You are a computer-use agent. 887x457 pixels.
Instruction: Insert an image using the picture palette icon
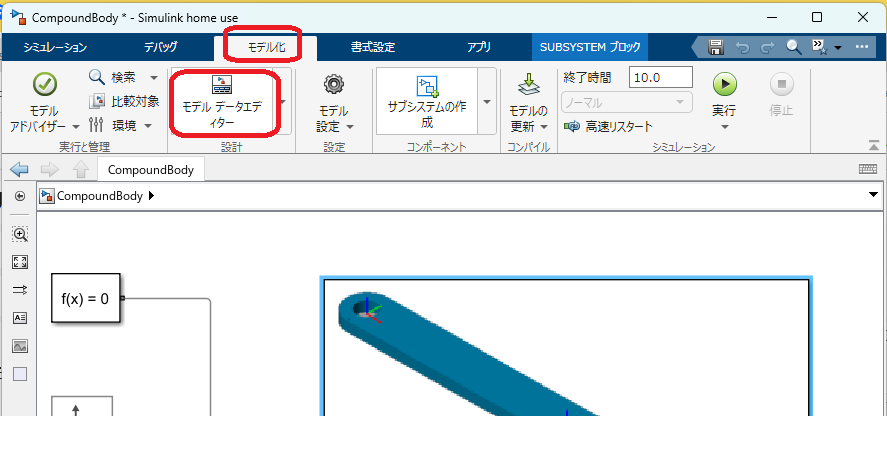(20, 346)
